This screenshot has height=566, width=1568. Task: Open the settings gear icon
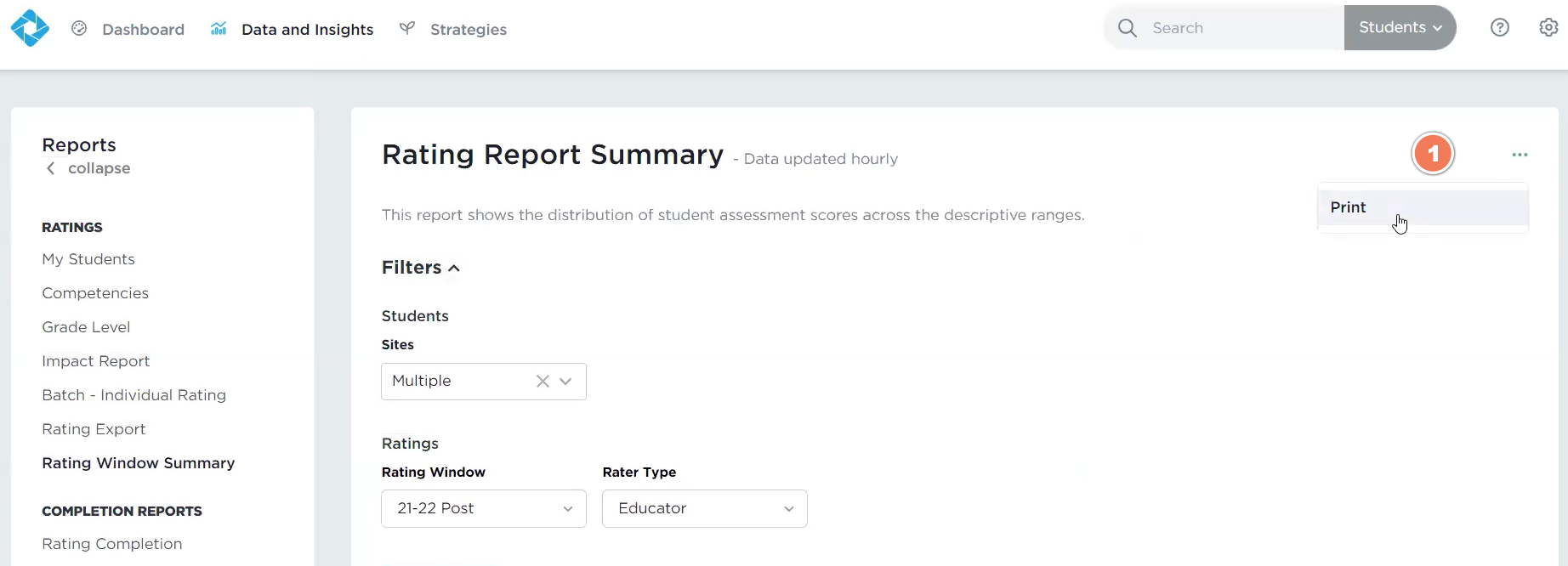[1548, 28]
